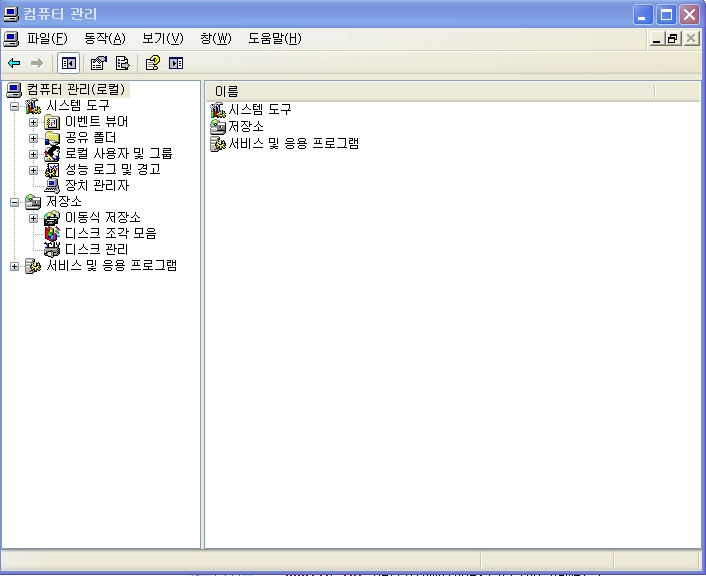The height and width of the screenshot is (576, 706).
Task: Click the 이동식 저장소 icon
Action: (x=52, y=218)
